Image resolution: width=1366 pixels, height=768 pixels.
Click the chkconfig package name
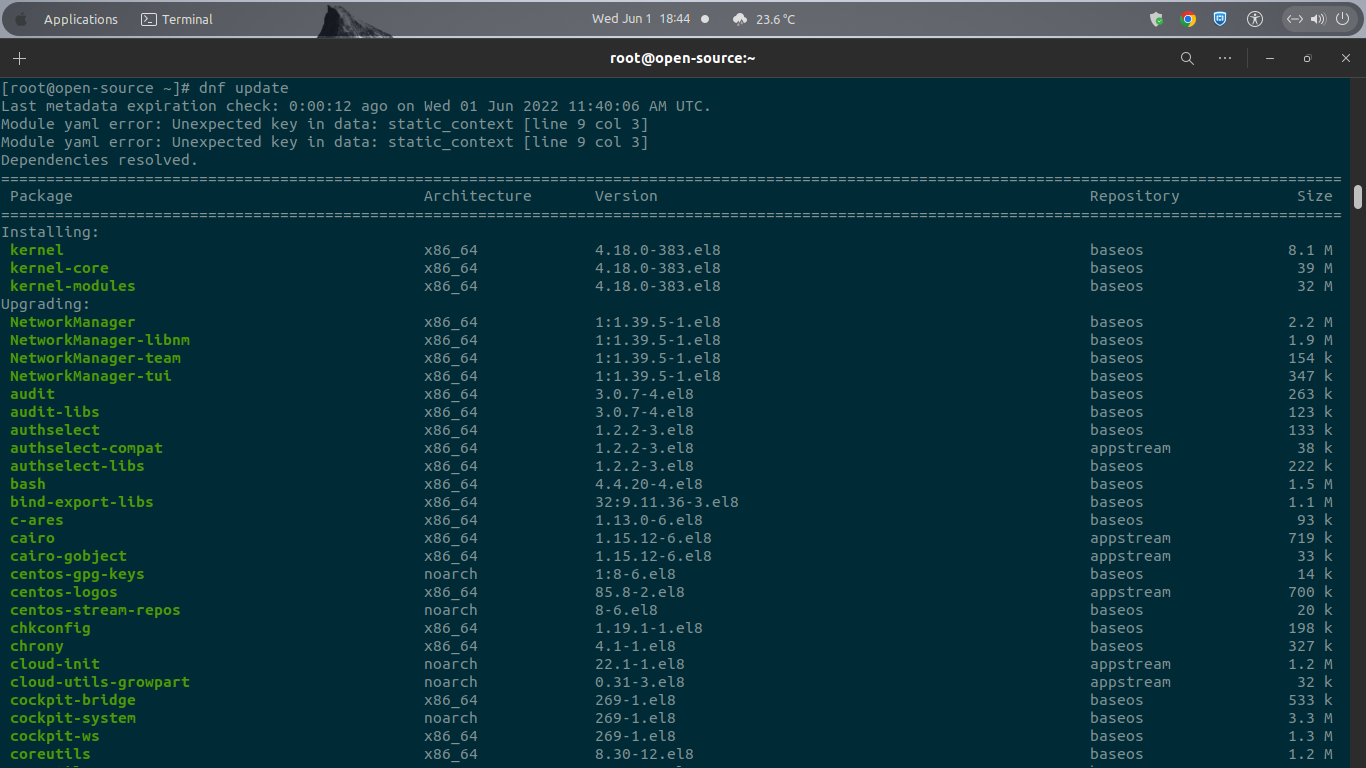click(x=50, y=628)
